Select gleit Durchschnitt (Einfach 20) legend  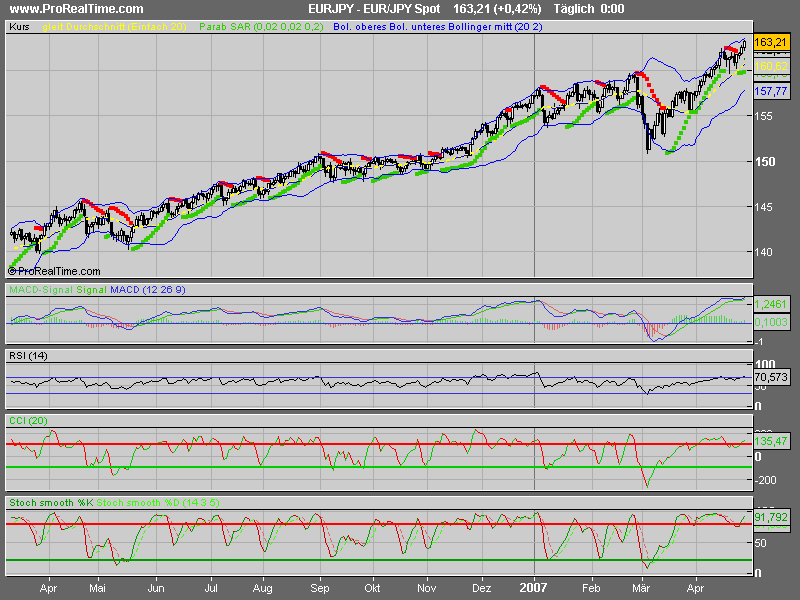(115, 27)
